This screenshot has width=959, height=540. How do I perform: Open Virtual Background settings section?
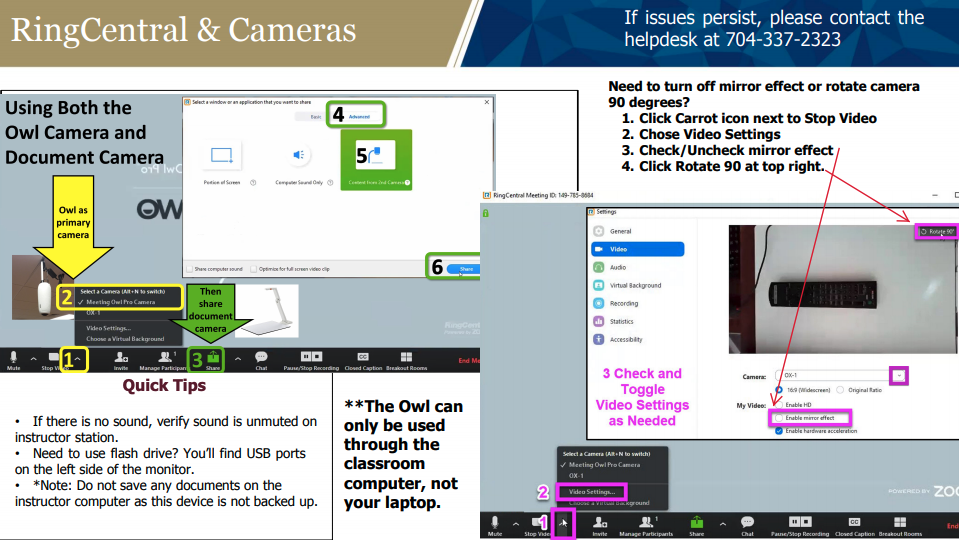click(637, 285)
